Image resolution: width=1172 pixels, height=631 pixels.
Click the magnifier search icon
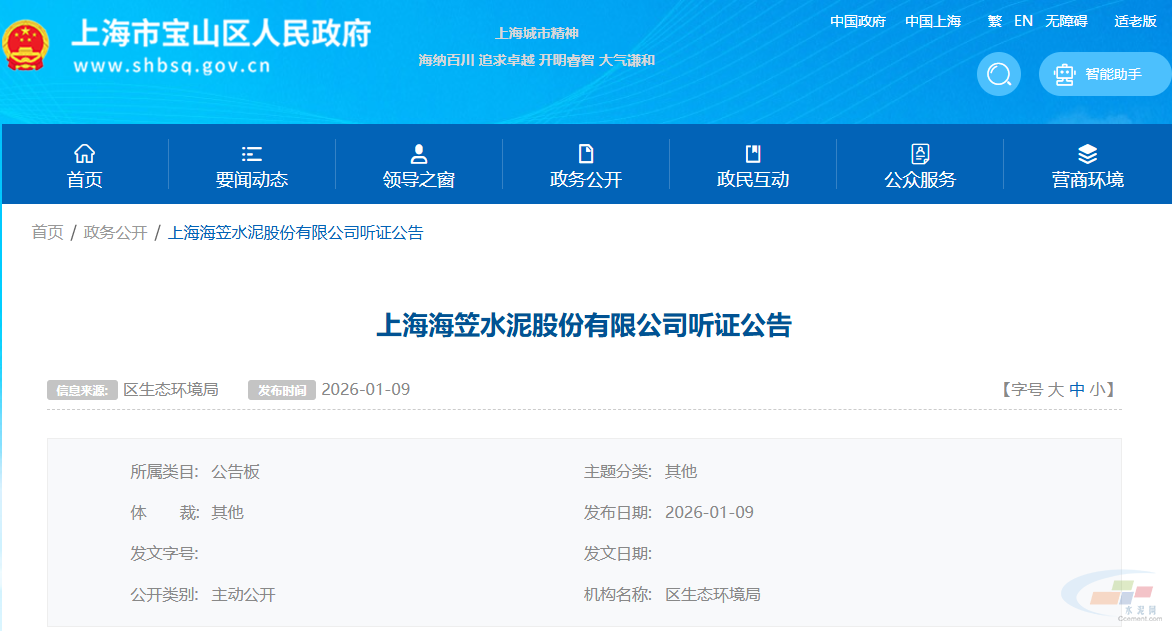[998, 74]
